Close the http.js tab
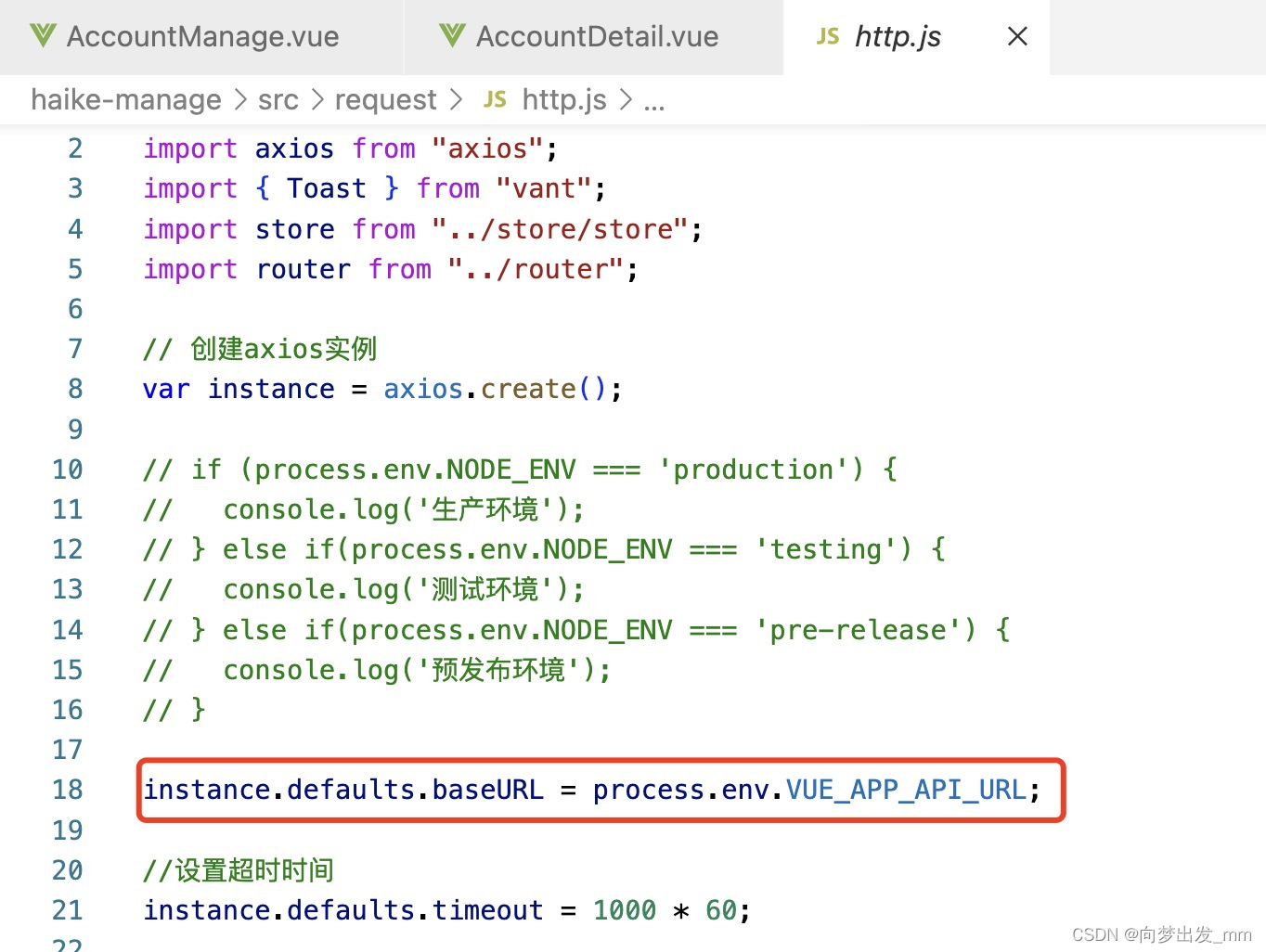This screenshot has width=1266, height=952. 1016,36
